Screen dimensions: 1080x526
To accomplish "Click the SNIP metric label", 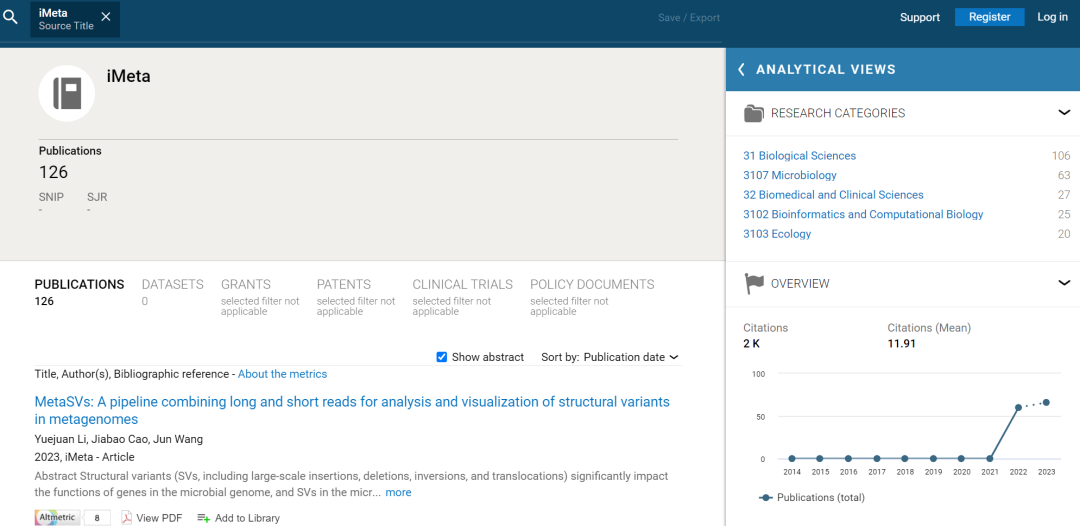I will [x=51, y=197].
